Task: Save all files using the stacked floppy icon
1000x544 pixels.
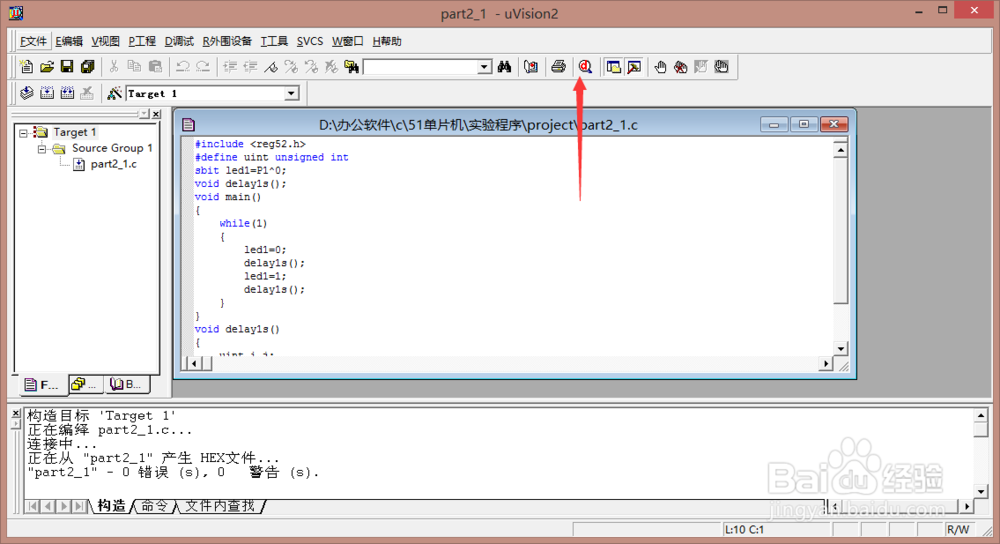Action: click(87, 66)
